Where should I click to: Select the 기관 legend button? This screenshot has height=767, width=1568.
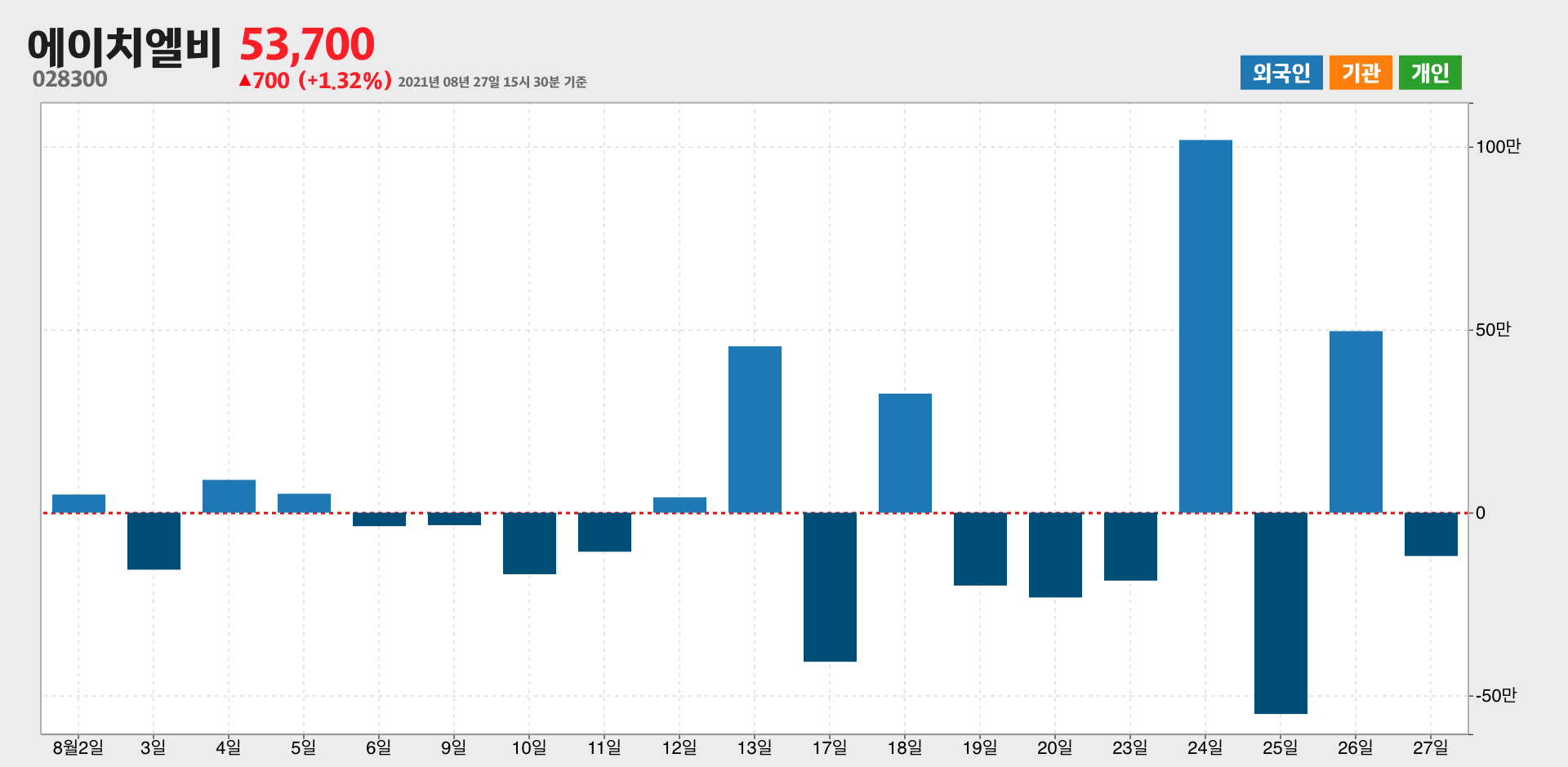[x=1361, y=73]
